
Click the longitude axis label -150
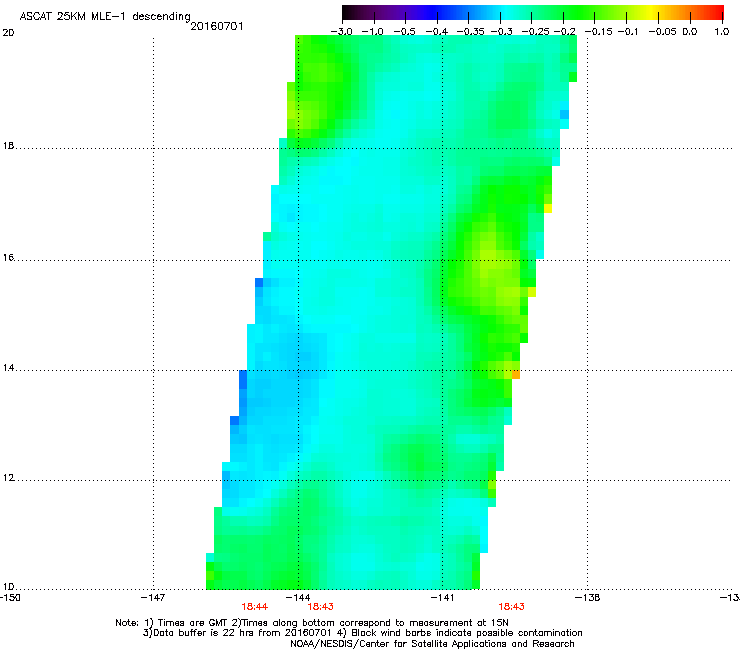[10, 598]
